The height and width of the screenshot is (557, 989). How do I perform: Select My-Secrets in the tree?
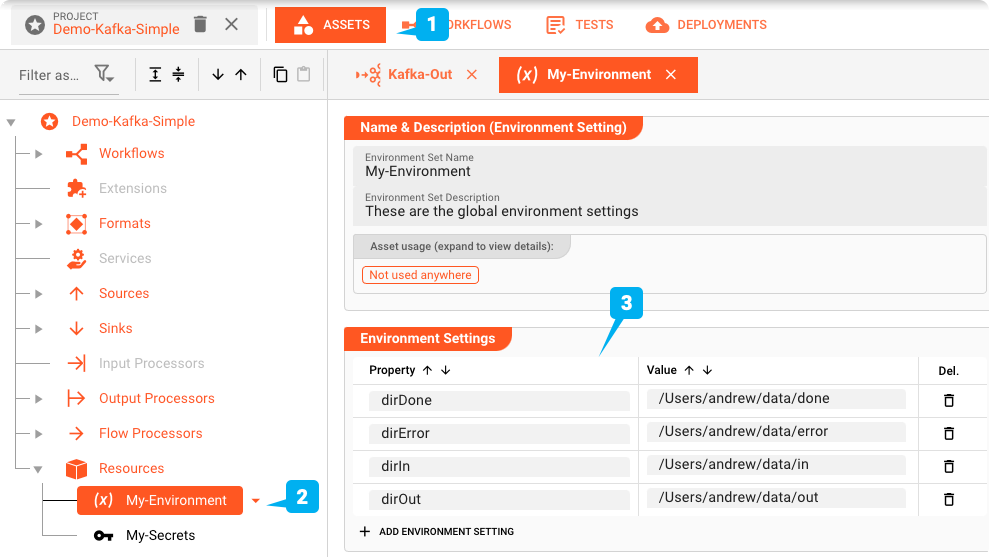160,536
